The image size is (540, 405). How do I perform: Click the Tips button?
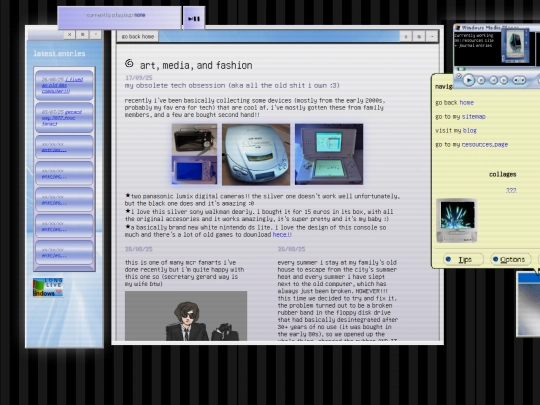coord(463,259)
